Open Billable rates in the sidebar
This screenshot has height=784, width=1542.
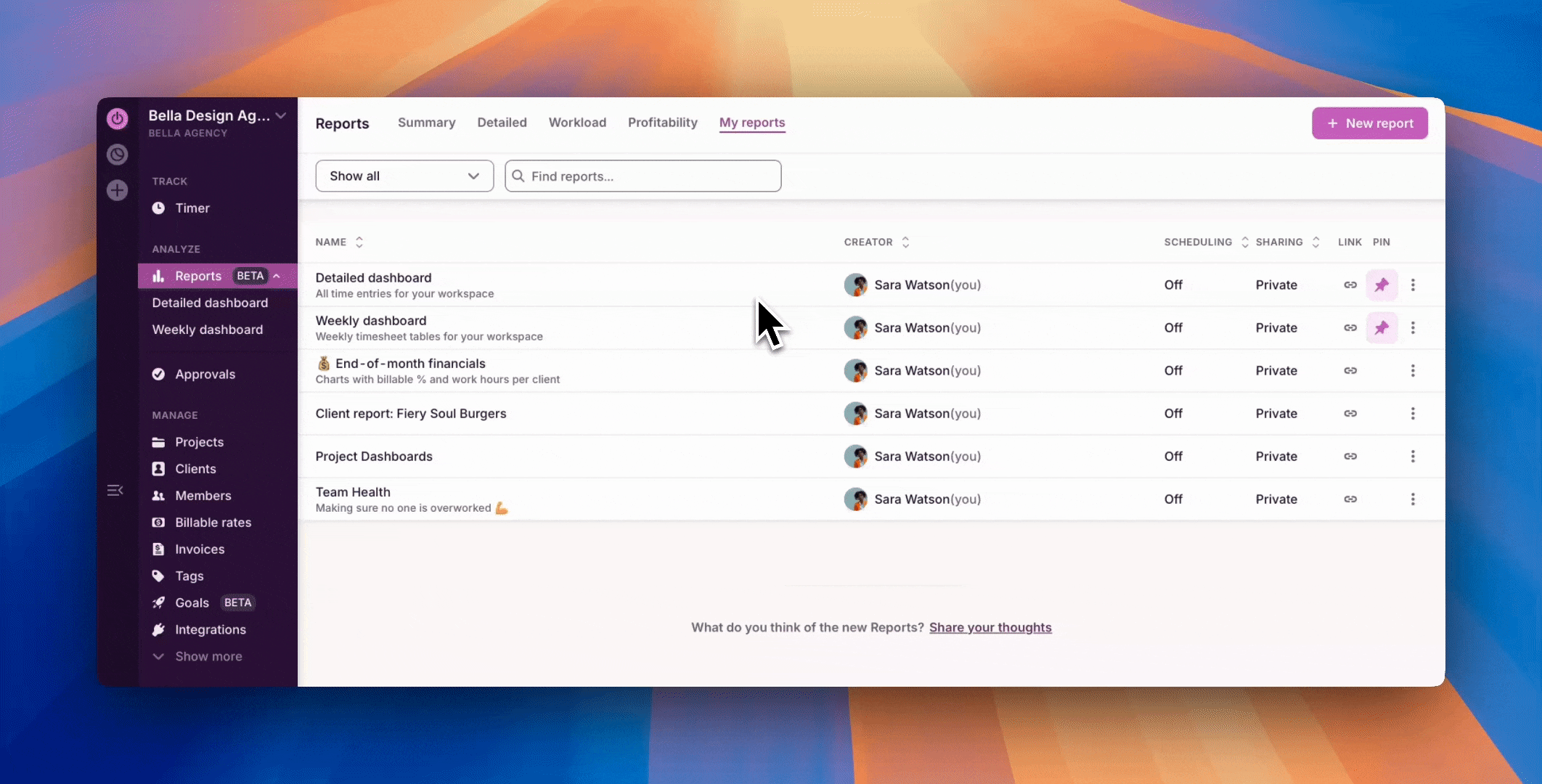213,523
